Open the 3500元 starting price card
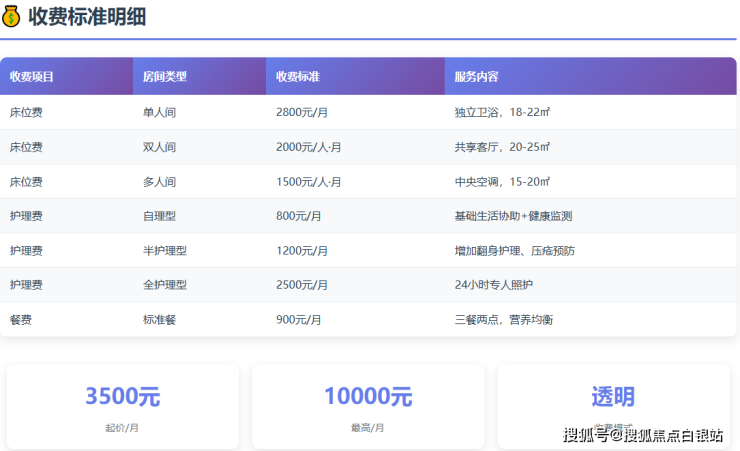This screenshot has height=451, width=740. [123, 406]
